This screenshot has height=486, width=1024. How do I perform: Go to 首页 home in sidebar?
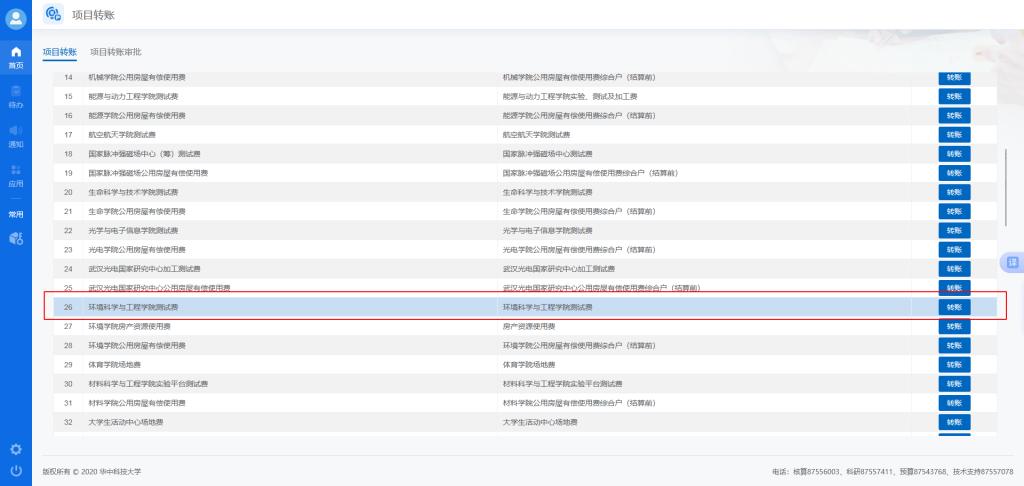coord(16,56)
